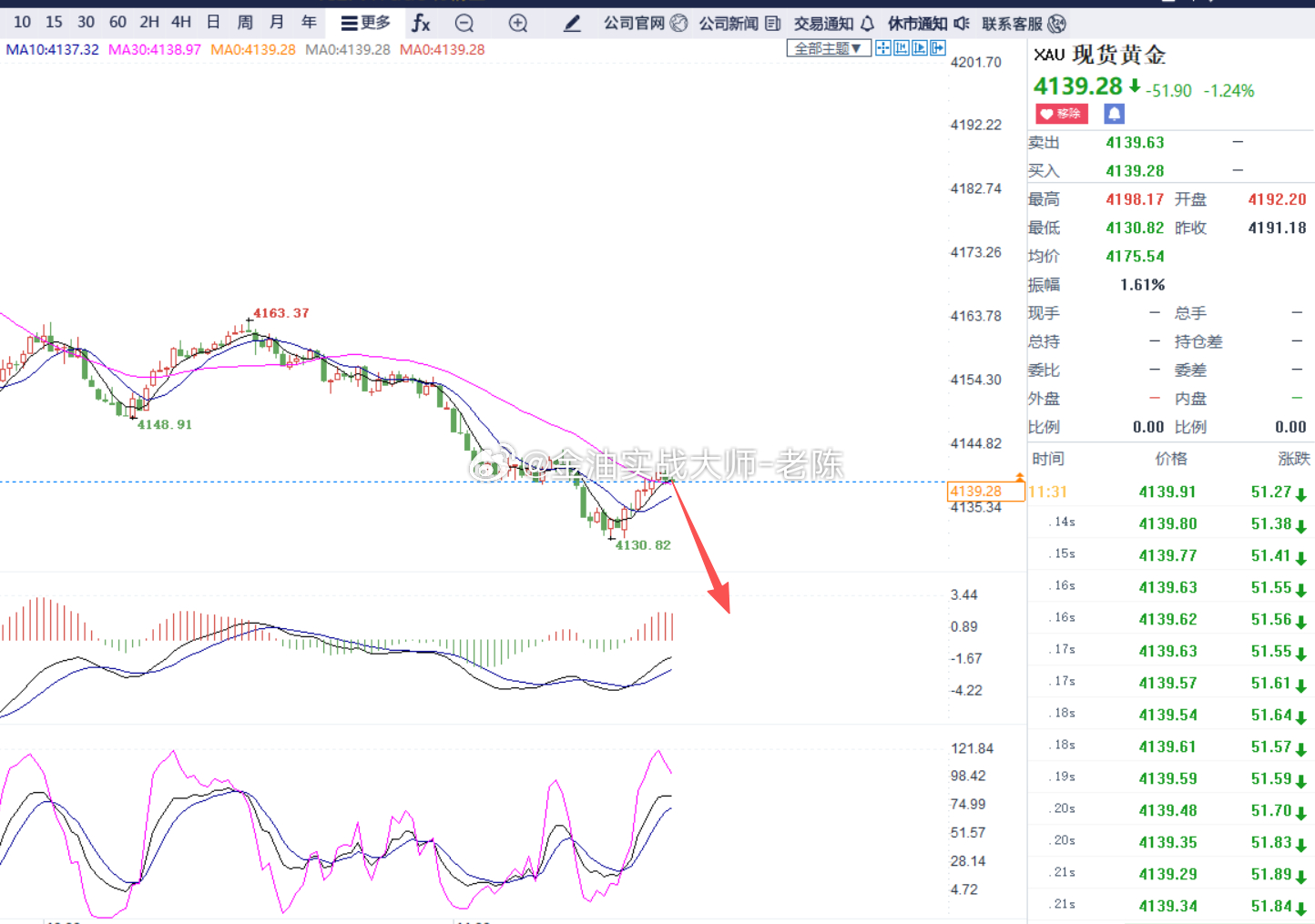Switch chart to 2H period
The width and height of the screenshot is (1315, 924).
(149, 22)
